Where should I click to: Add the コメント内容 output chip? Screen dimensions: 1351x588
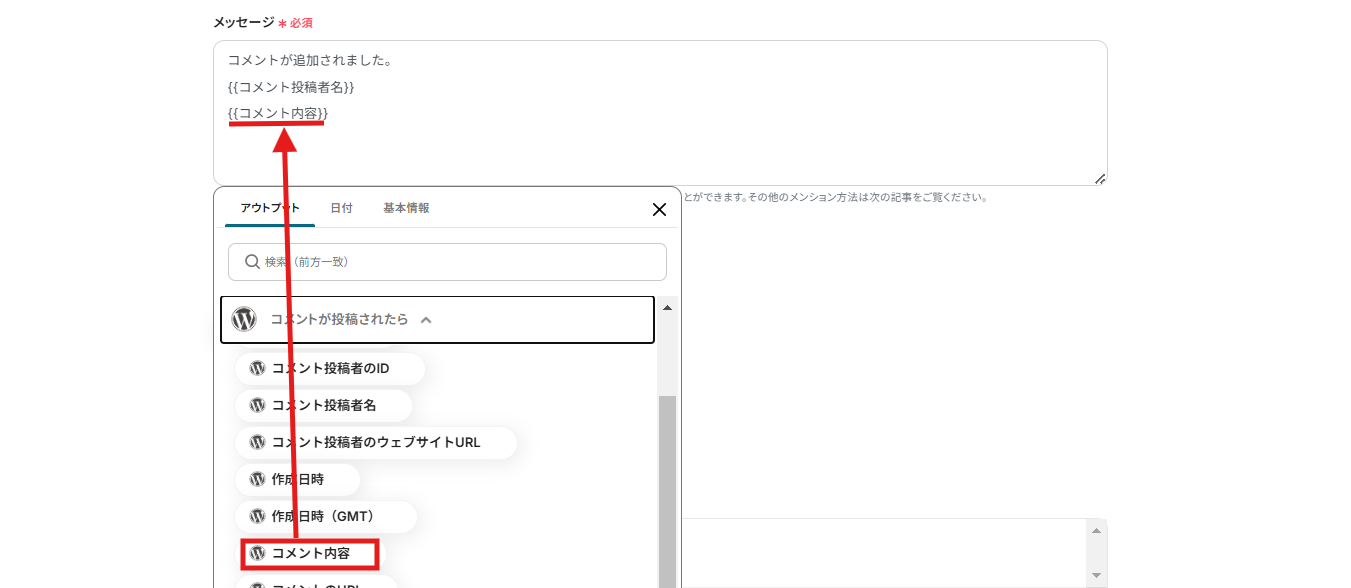pyautogui.click(x=310, y=553)
